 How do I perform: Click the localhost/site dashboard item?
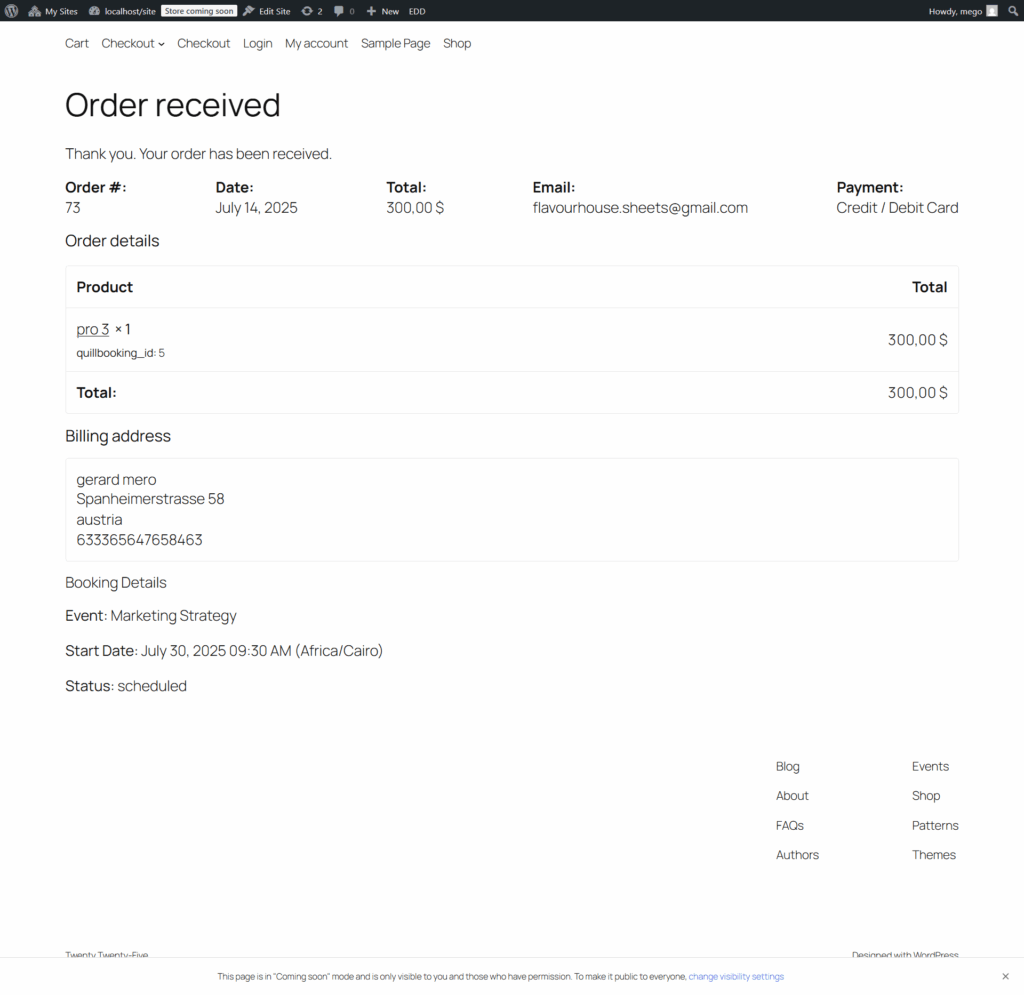(x=122, y=11)
